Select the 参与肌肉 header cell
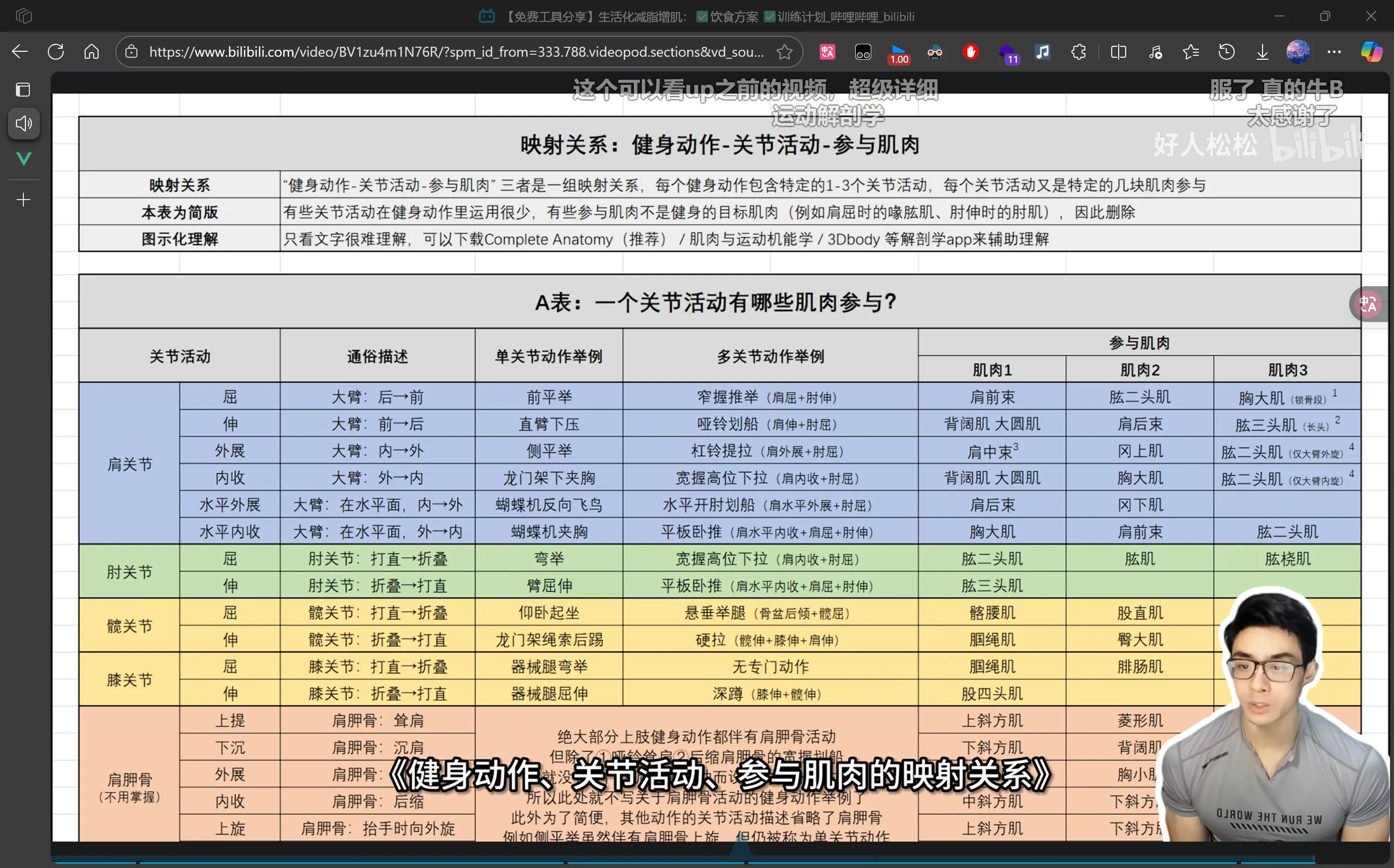Screen dimensions: 1394x868 [x=1139, y=343]
